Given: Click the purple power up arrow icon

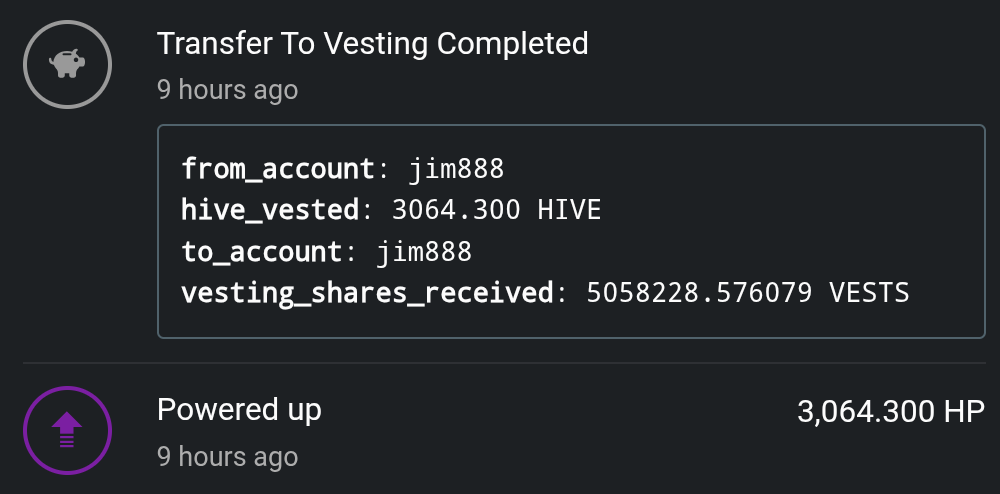Looking at the screenshot, I should [x=67, y=431].
